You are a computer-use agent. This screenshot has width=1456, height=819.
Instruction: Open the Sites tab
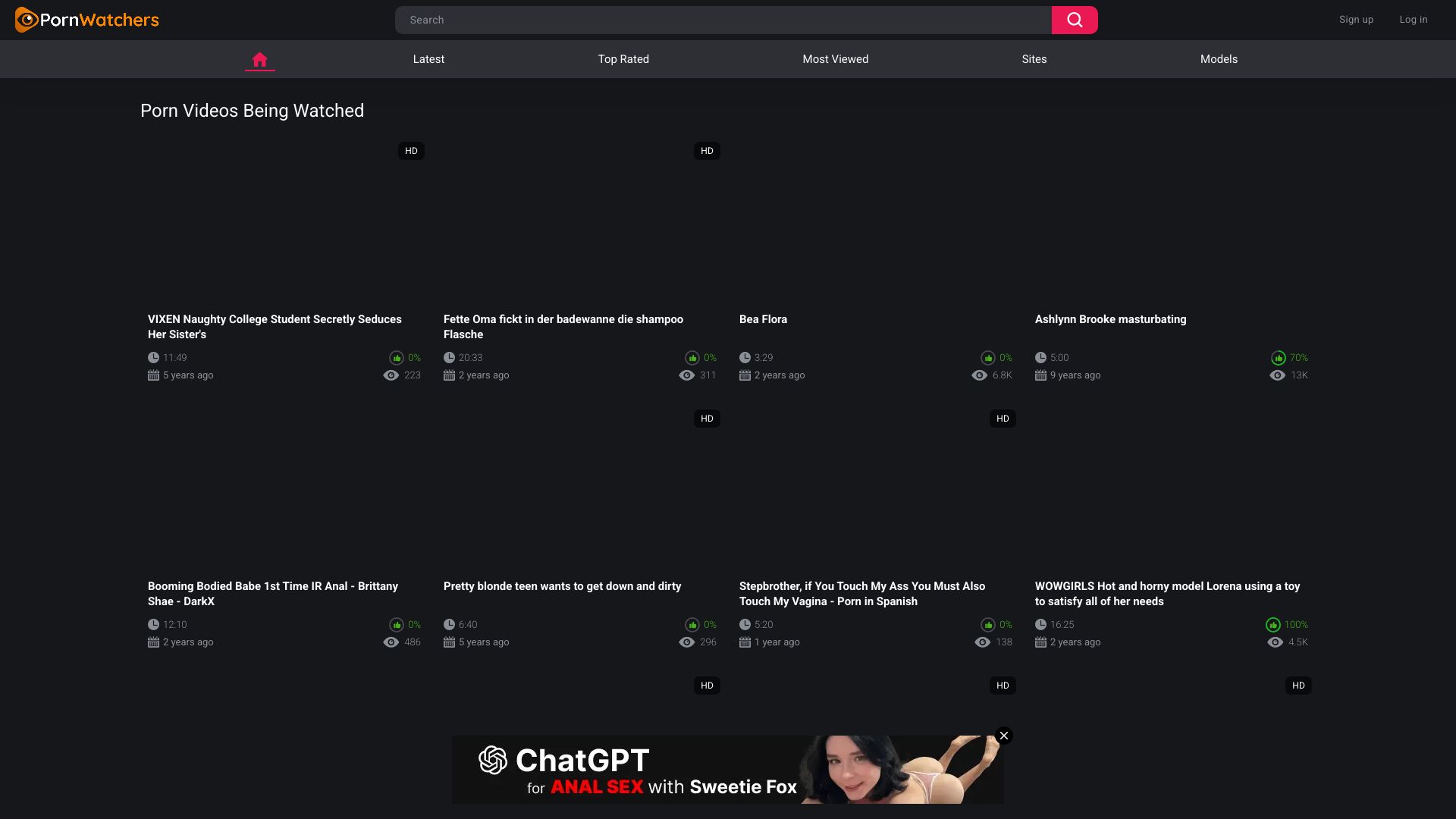(1034, 59)
